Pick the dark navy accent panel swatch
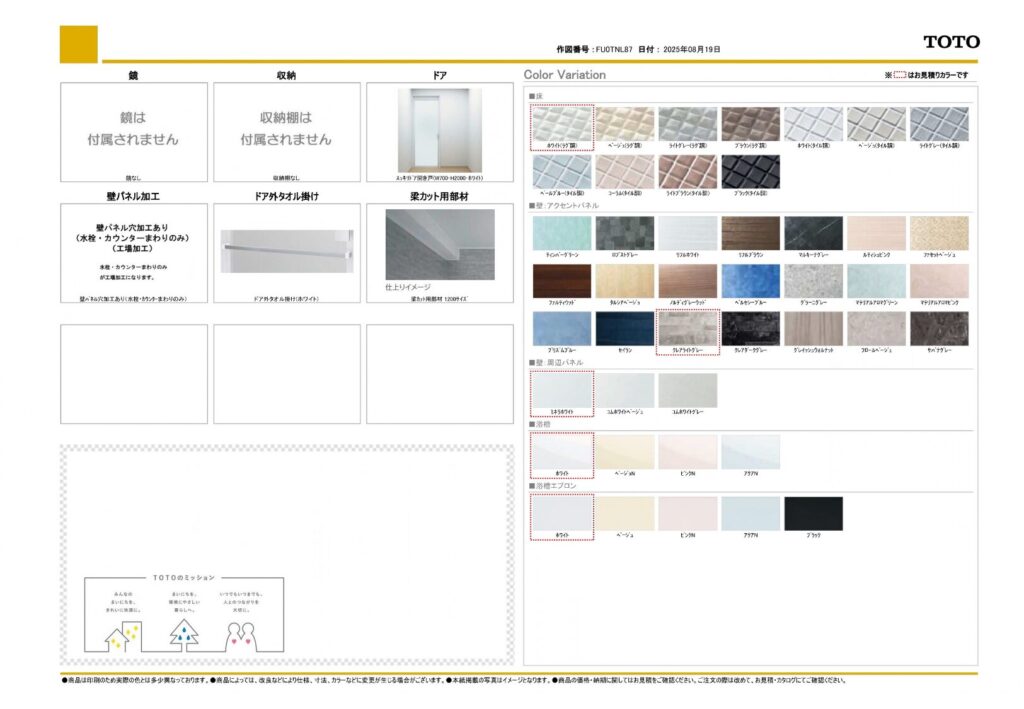Viewport: 1024px width, 709px height. point(625,328)
